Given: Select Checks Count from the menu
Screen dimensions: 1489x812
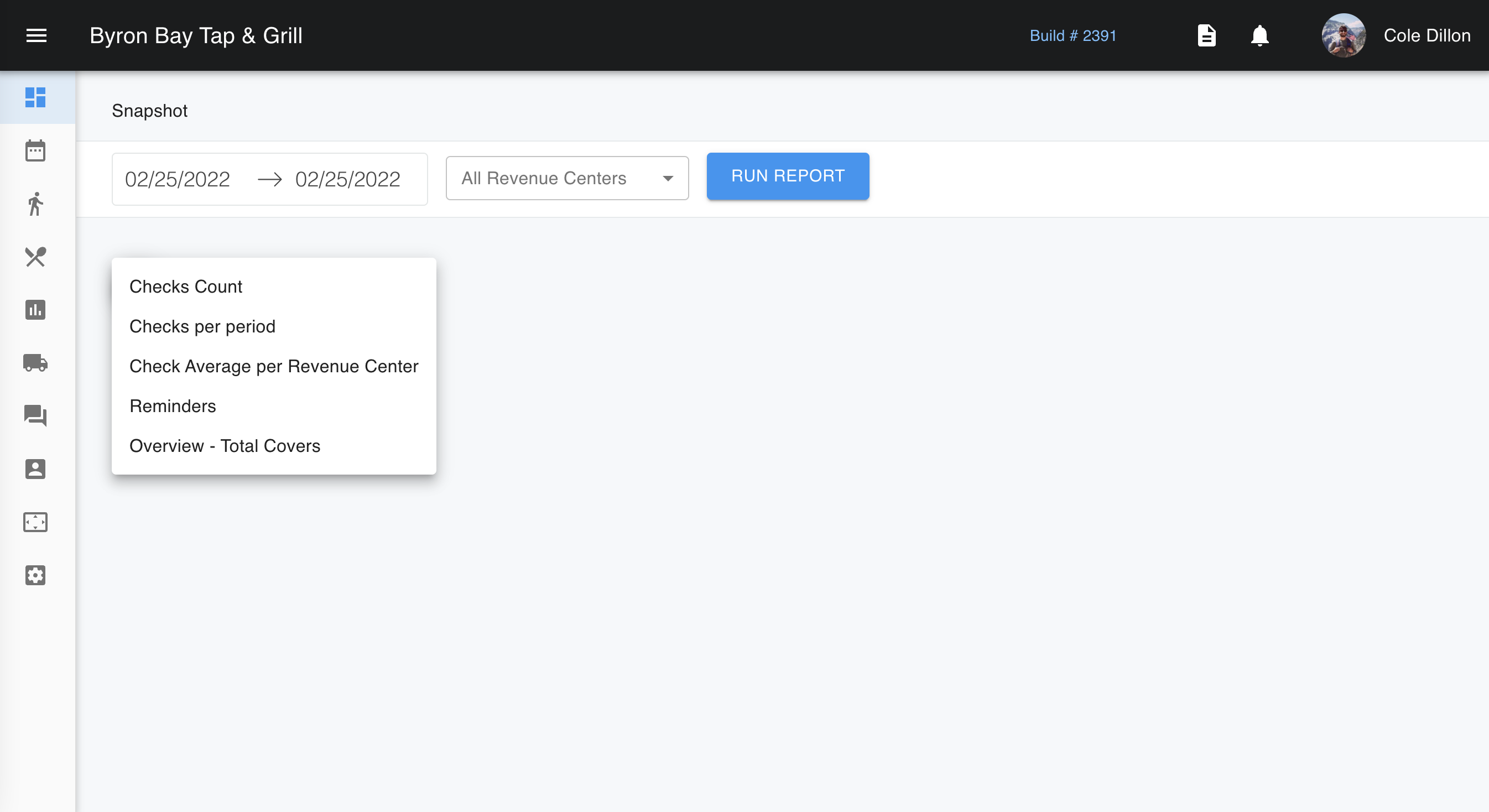Looking at the screenshot, I should coord(185,287).
